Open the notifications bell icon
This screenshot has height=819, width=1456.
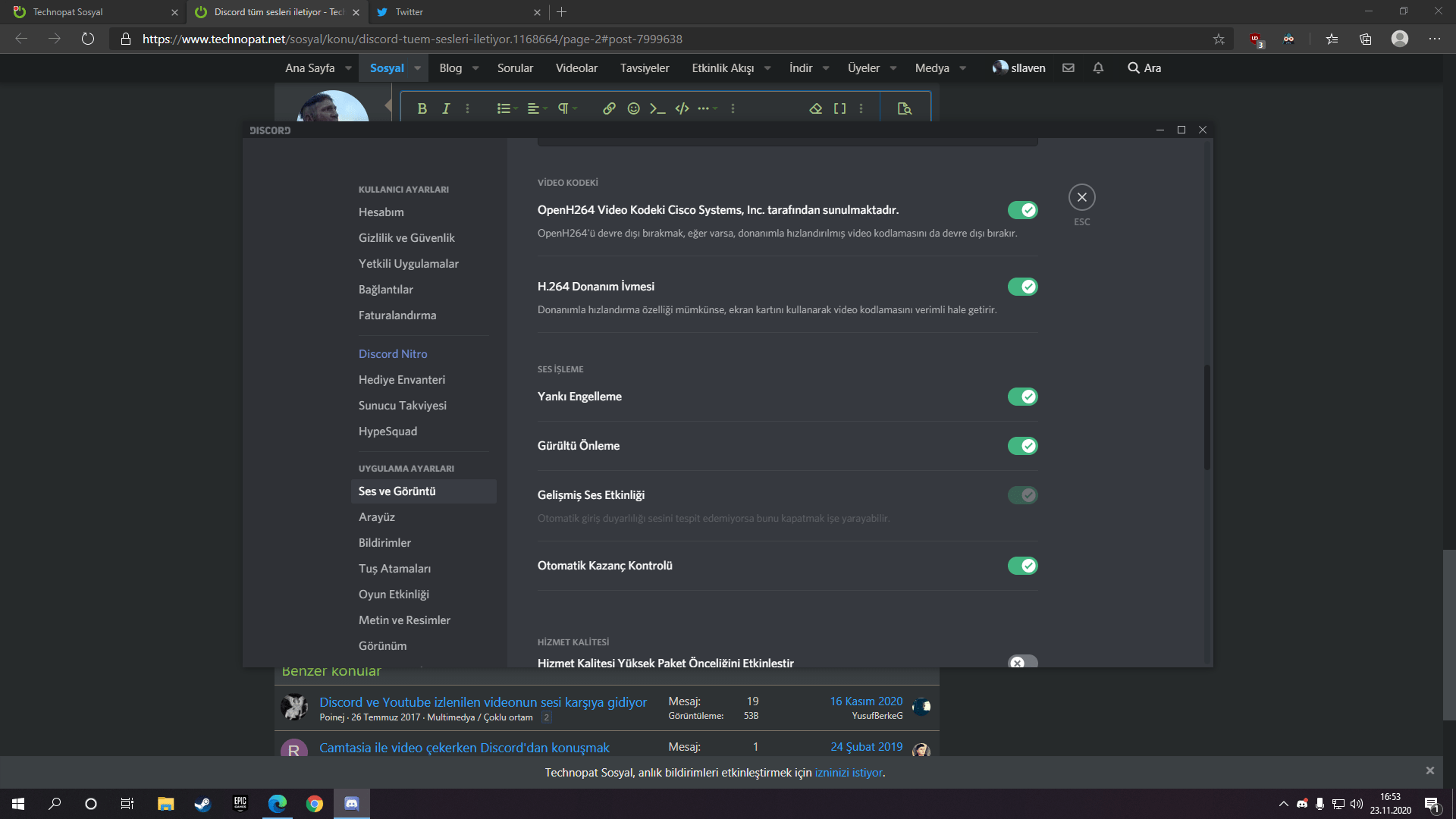coord(1098,68)
